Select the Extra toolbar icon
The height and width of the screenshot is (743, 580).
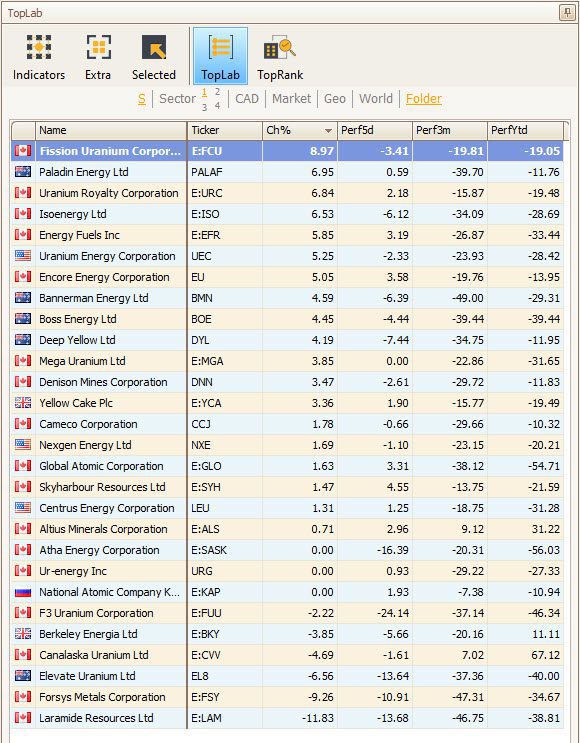[98, 47]
